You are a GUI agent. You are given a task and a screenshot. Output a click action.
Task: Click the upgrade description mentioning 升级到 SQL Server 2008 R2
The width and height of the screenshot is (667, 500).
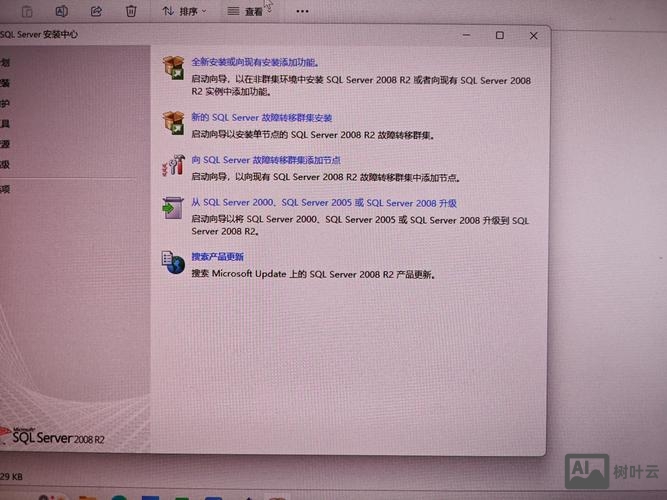pyautogui.click(x=360, y=226)
